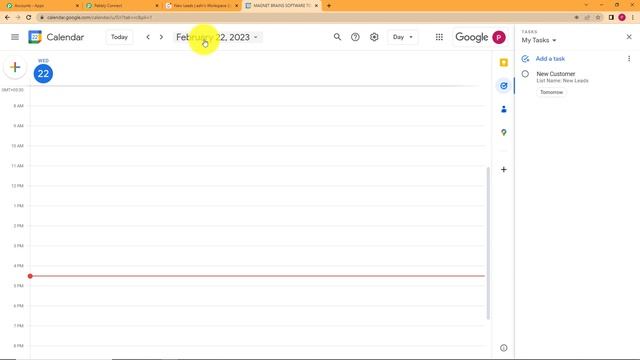Screen dimensions: 640x360
Task: Click the calendar vertical scrollbar
Action: (488, 243)
